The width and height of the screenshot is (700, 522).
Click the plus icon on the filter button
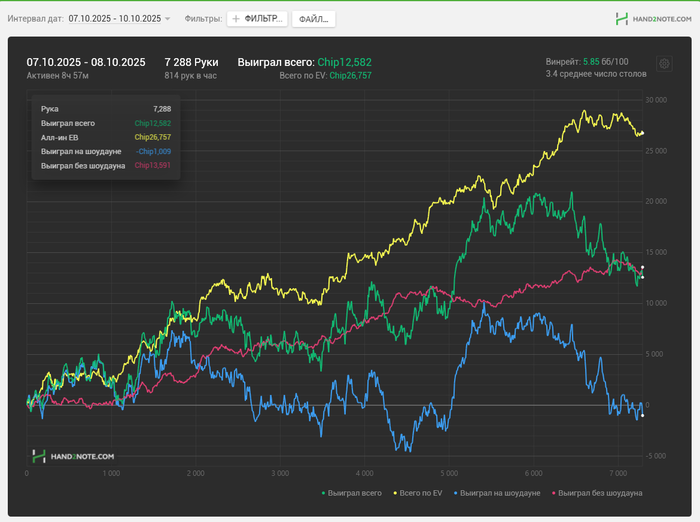[x=236, y=19]
